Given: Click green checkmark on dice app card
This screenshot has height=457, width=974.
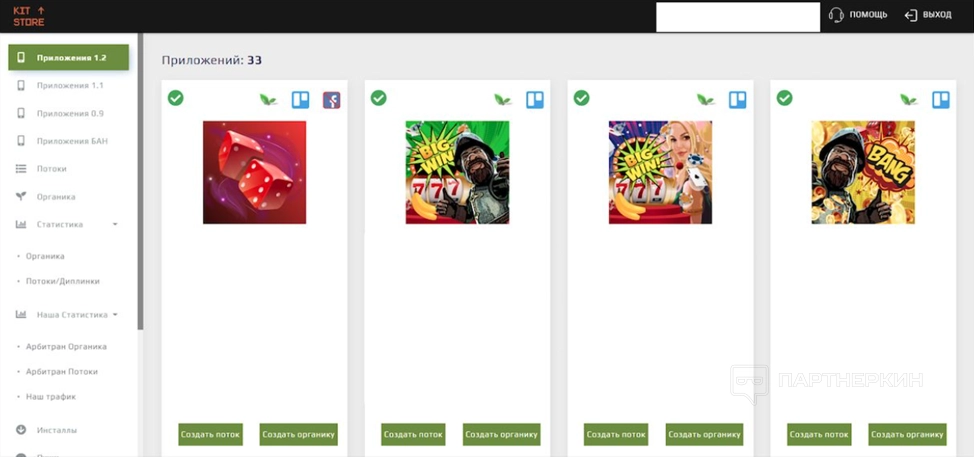Looking at the screenshot, I should click(x=176, y=97).
